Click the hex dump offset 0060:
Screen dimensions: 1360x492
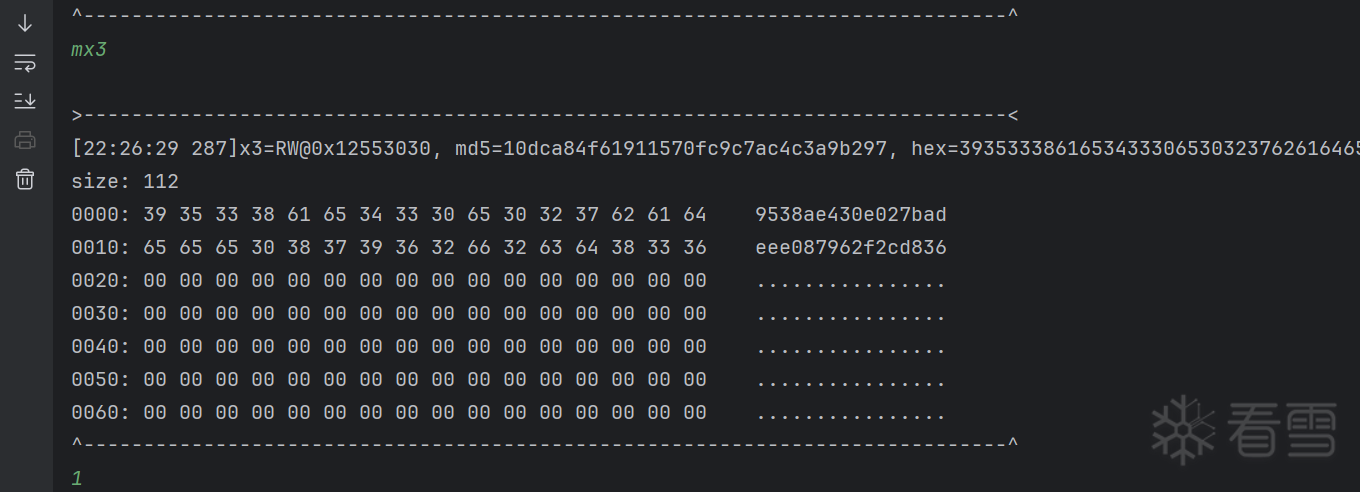(x=101, y=412)
